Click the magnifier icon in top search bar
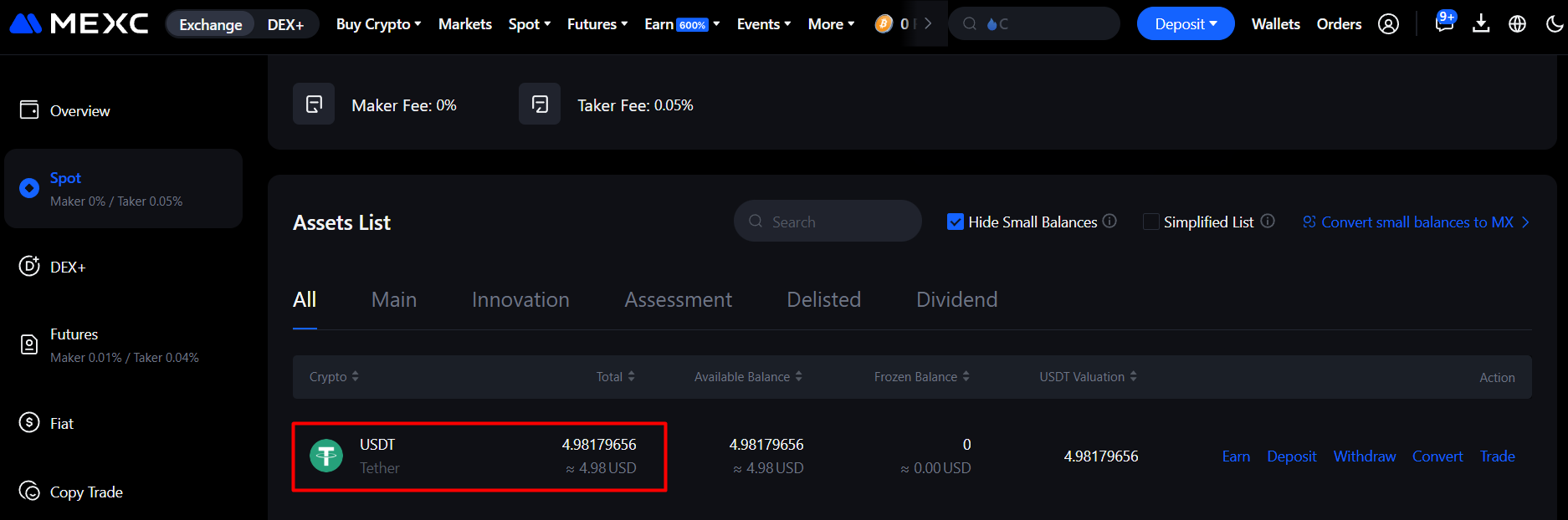The width and height of the screenshot is (1568, 520). [970, 23]
